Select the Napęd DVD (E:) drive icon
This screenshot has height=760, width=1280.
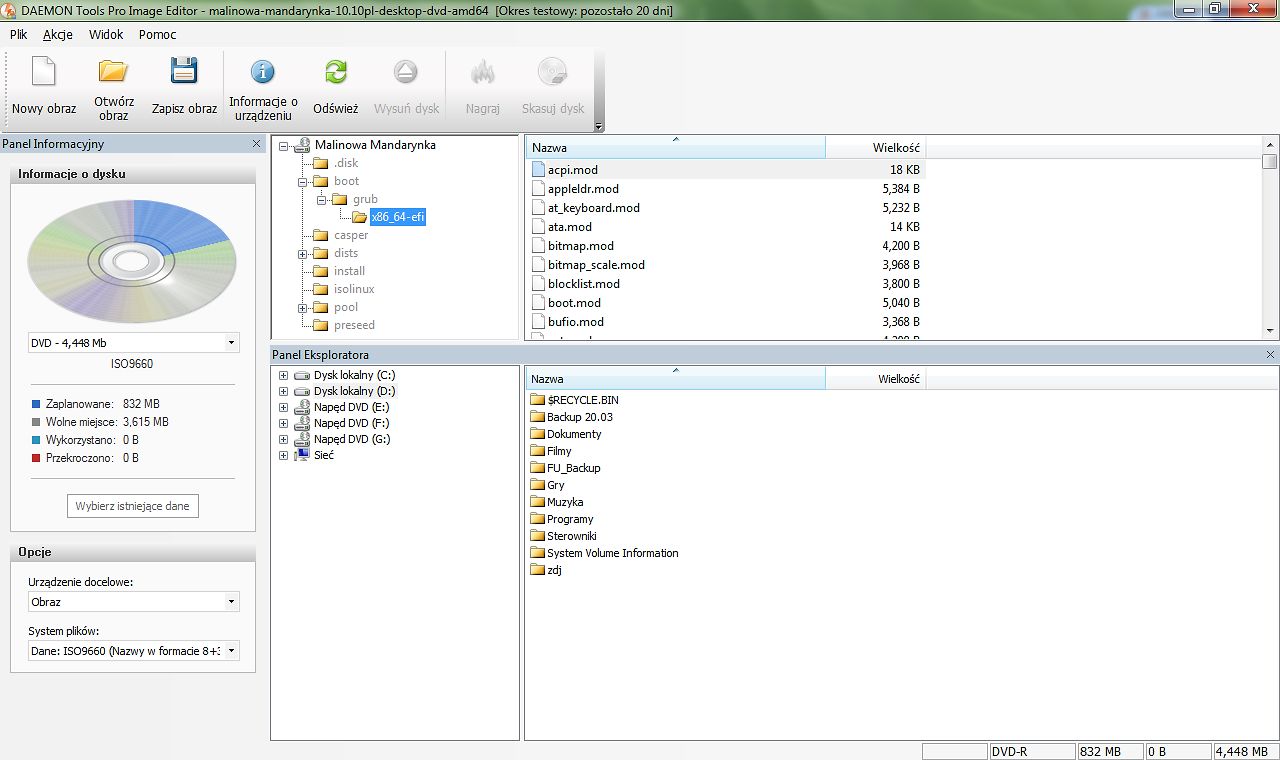(x=302, y=408)
